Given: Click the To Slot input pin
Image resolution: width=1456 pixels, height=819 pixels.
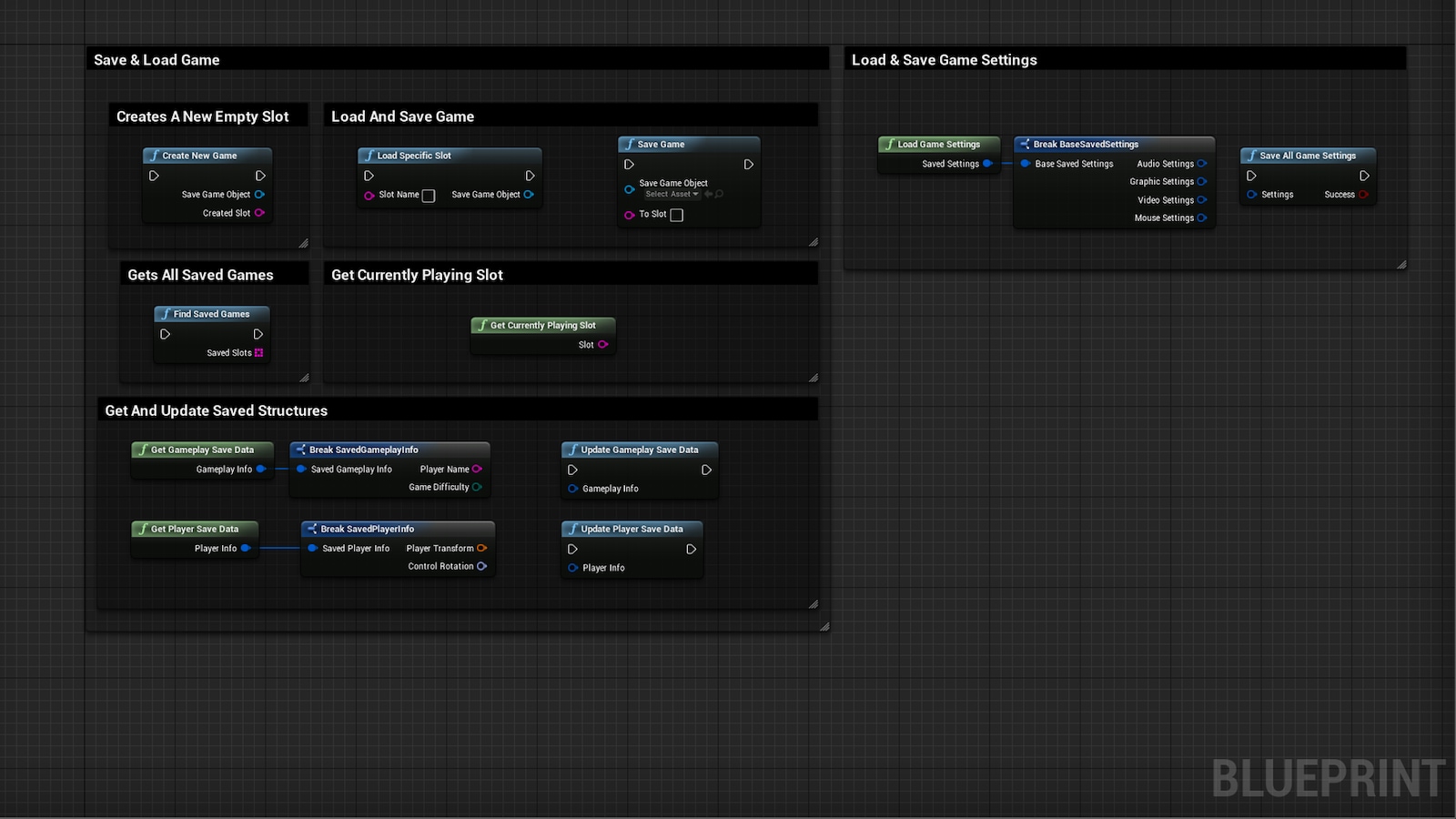Looking at the screenshot, I should [629, 215].
